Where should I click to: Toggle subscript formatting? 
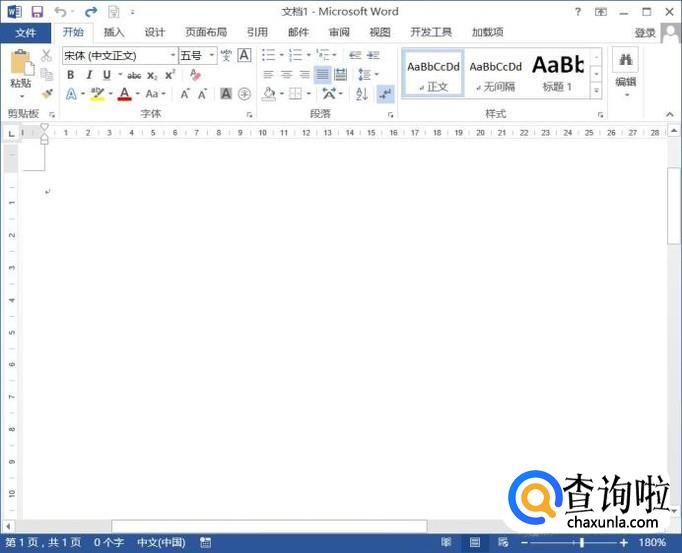pos(152,76)
